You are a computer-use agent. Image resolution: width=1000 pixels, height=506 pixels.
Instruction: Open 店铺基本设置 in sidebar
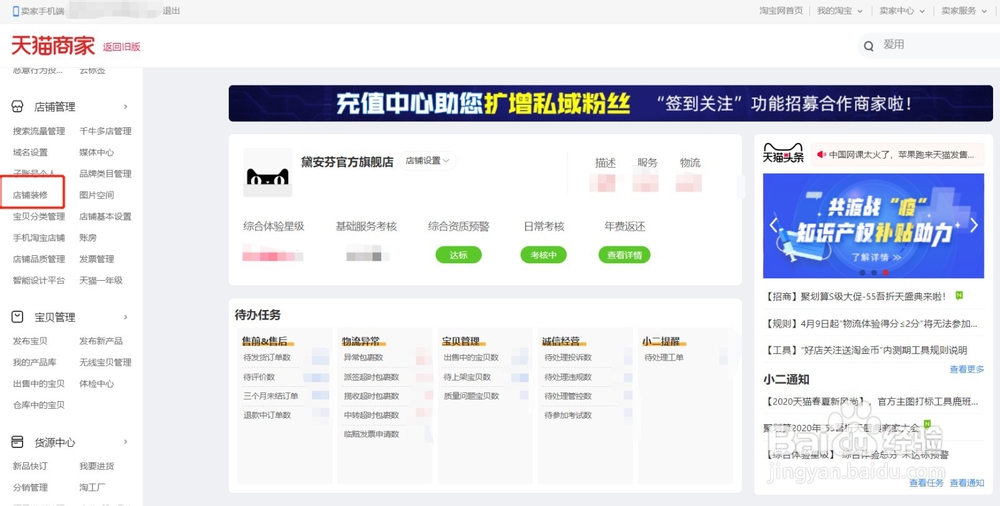point(105,216)
